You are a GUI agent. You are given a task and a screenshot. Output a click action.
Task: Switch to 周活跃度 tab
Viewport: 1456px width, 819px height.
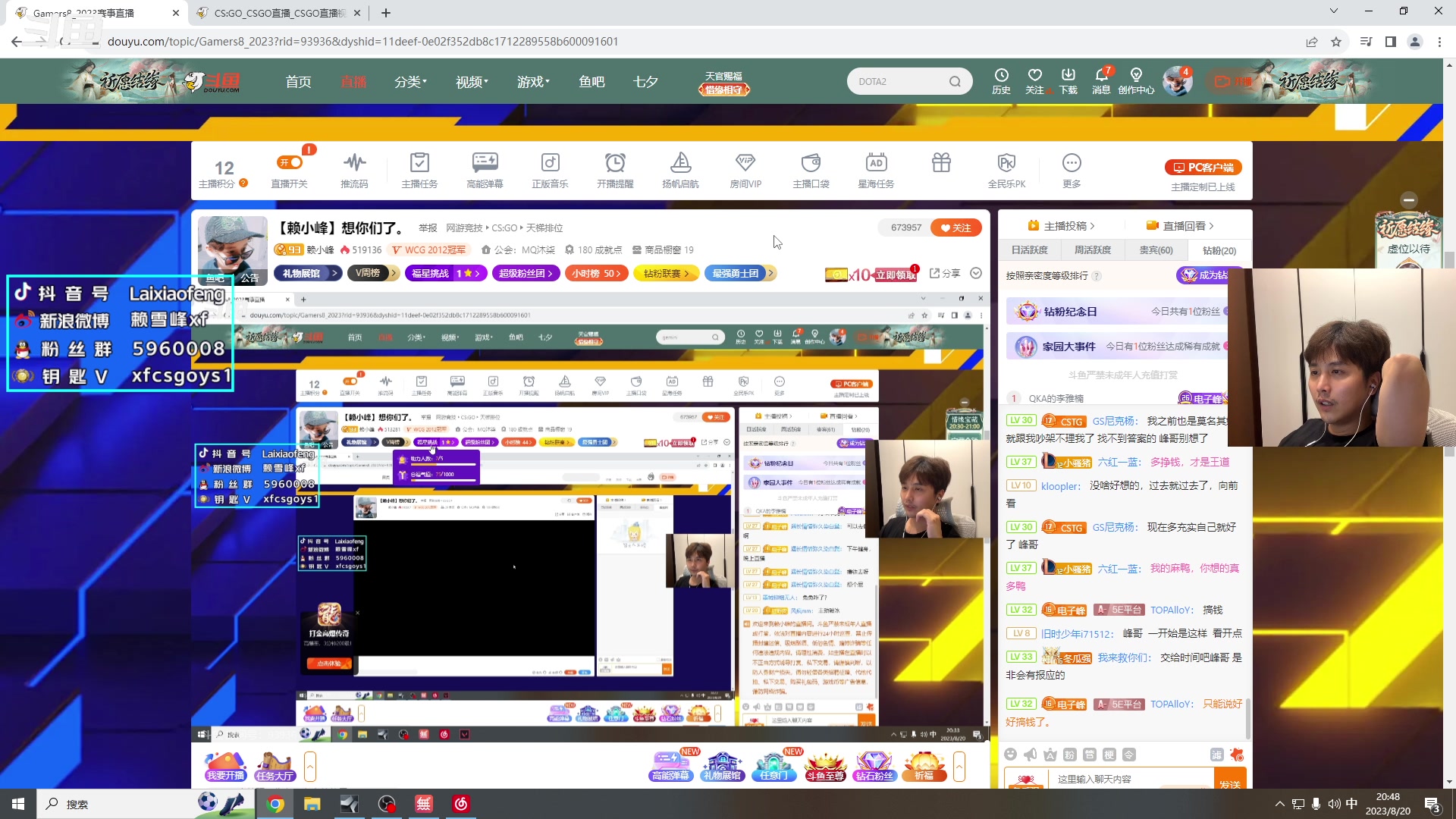point(1092,250)
